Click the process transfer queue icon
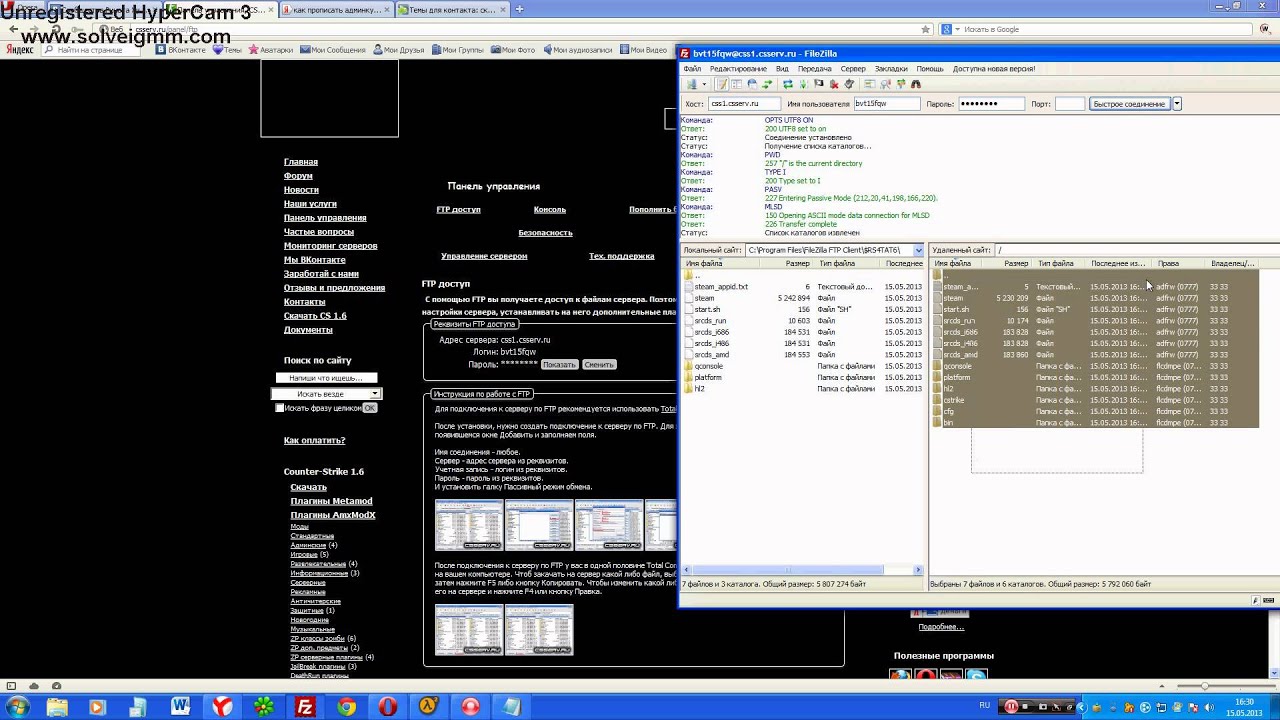Screen dimensions: 1280x720 (x=803, y=84)
